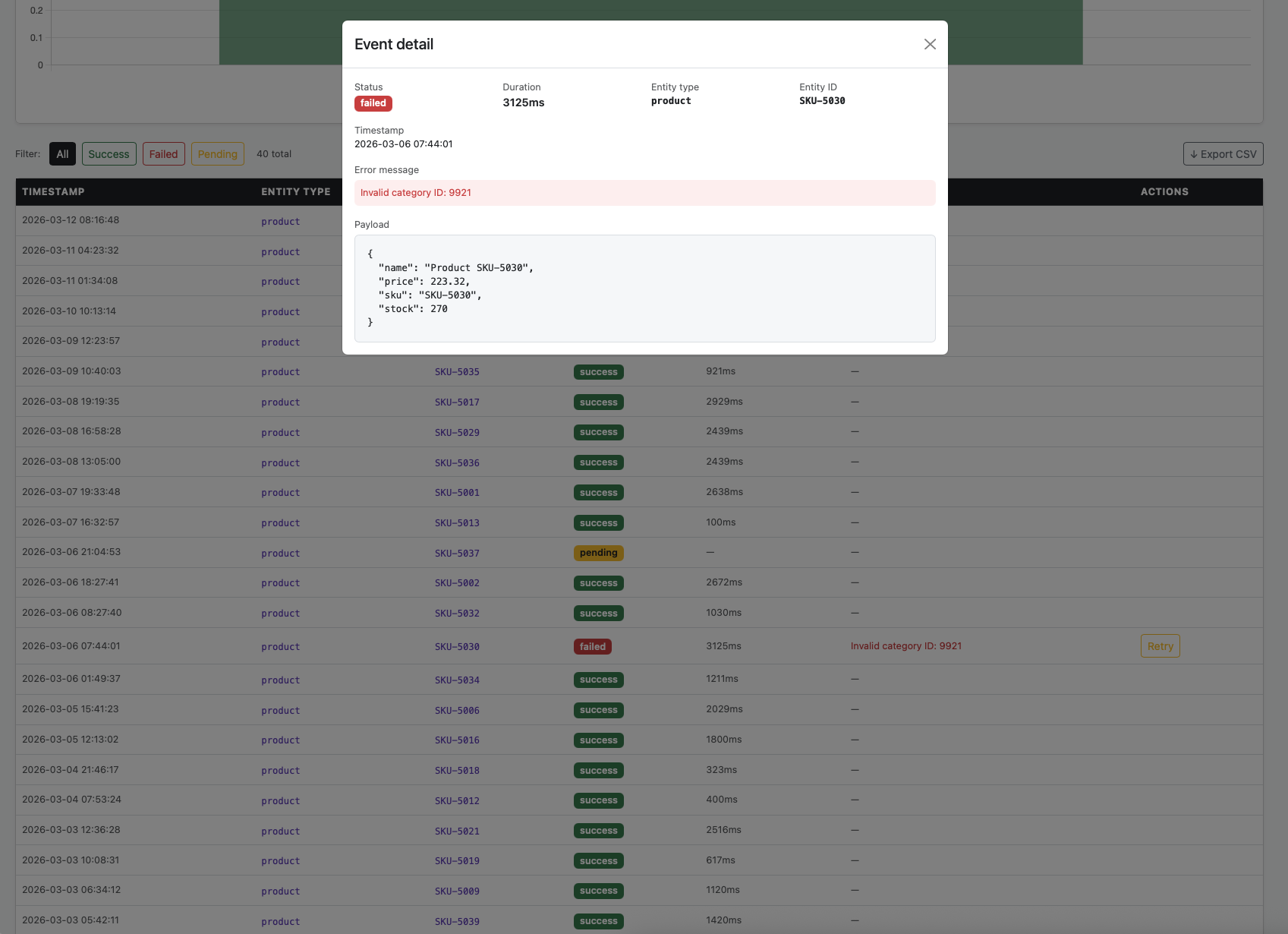Enable the Pending filter
The image size is (1288, 934).
point(217,153)
